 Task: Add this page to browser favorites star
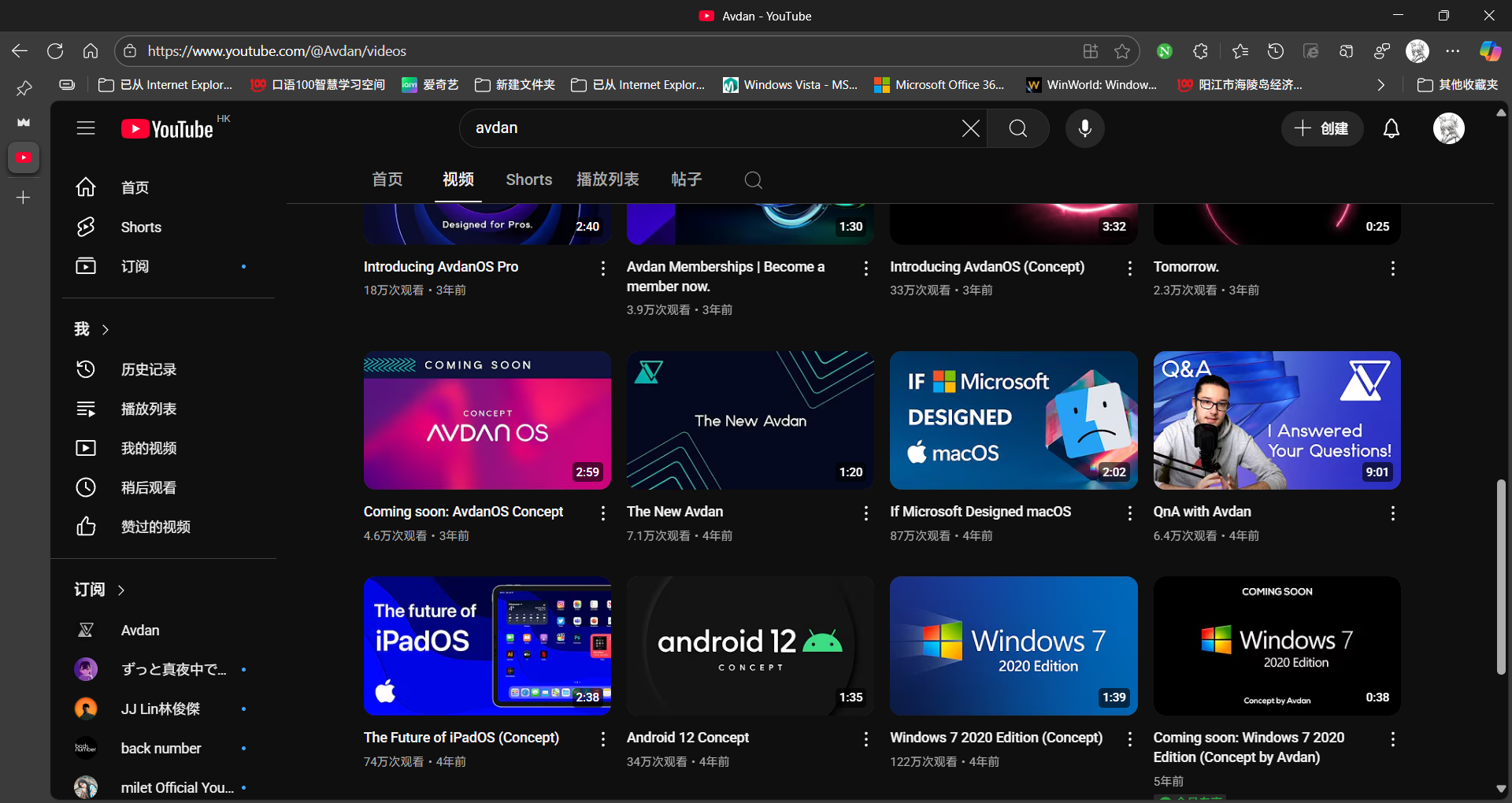pos(1122,51)
